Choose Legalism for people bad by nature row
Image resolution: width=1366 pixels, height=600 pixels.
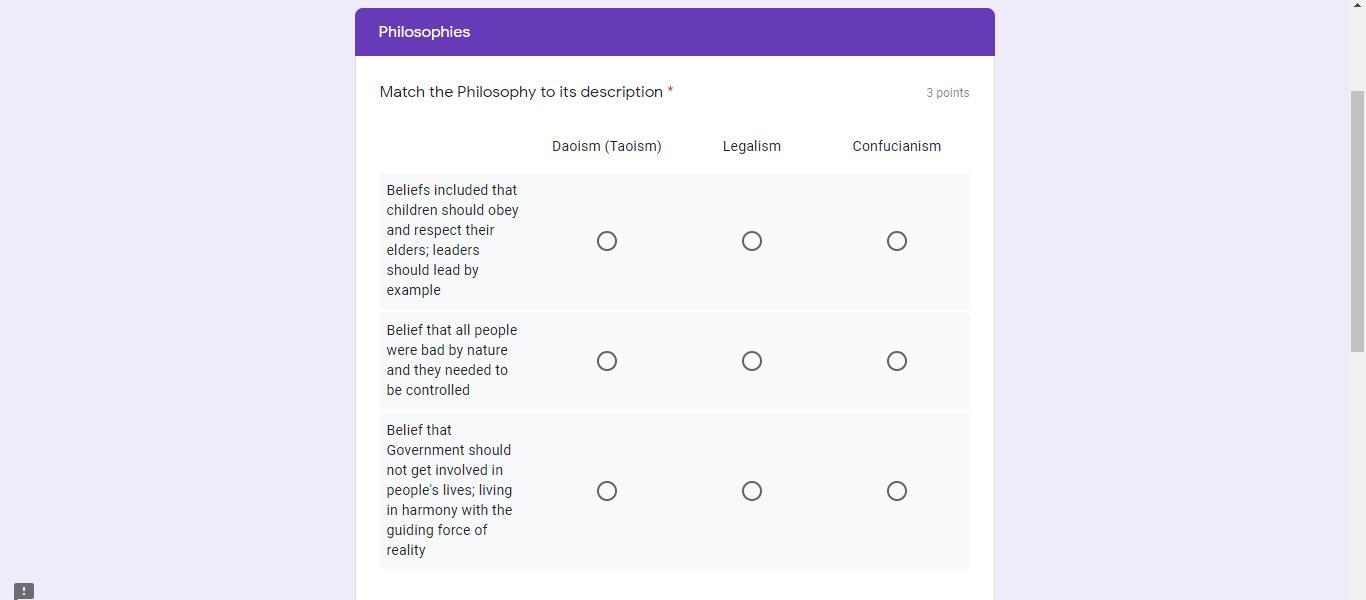[x=752, y=361]
